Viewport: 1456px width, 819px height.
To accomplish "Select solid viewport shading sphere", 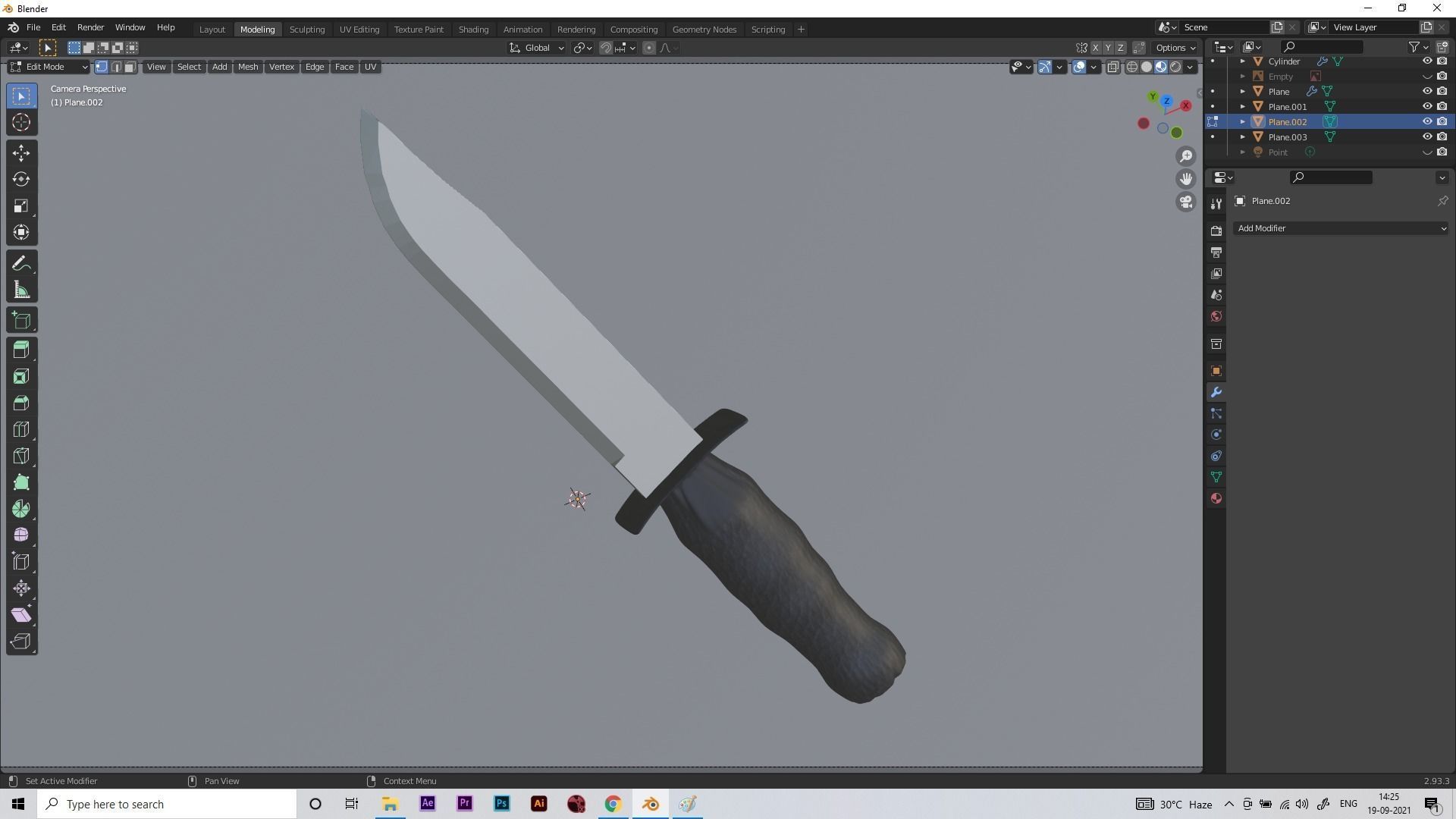I will point(1147,67).
